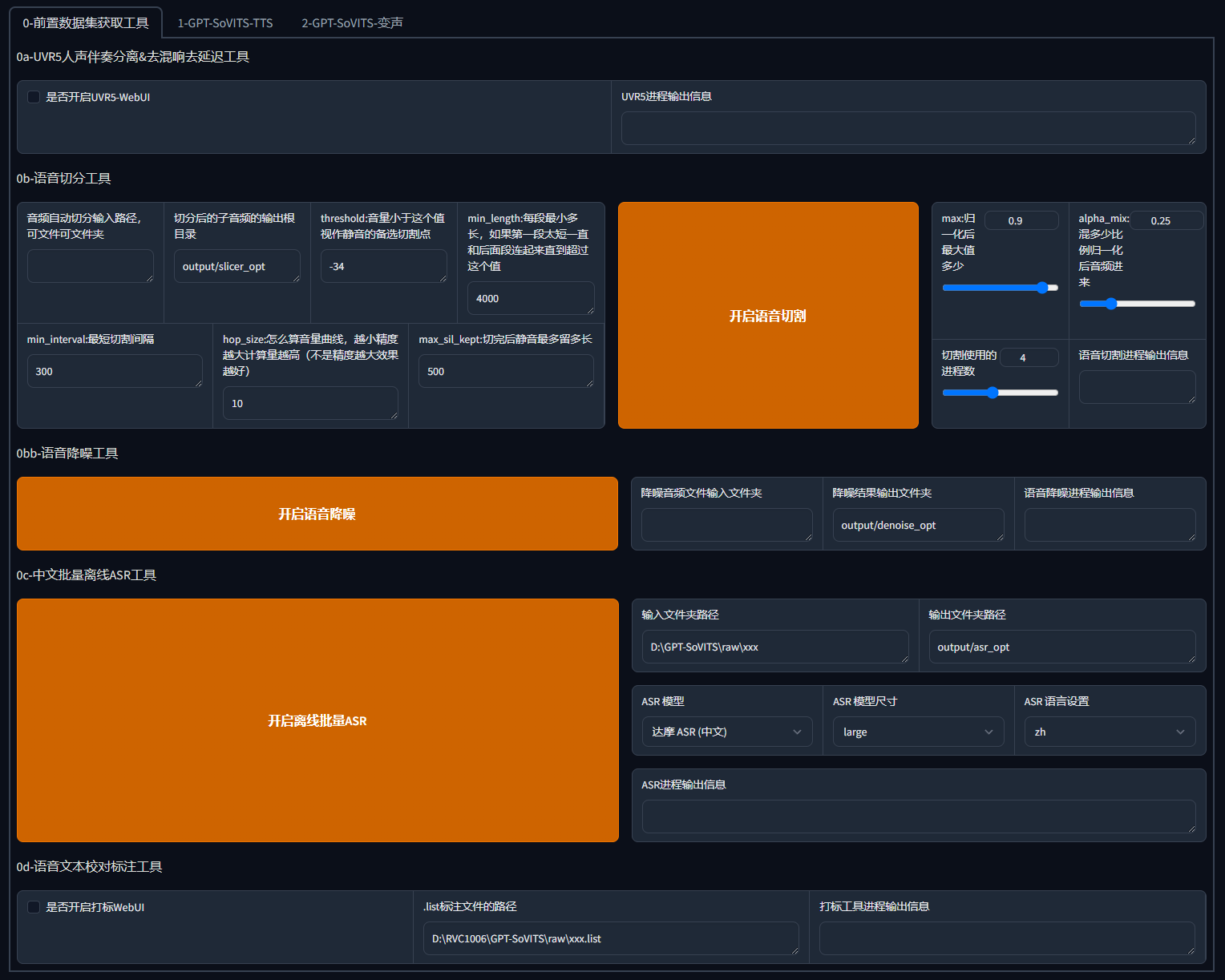This screenshot has height=980, width=1225.
Task: Open the ASR 语言设置 dropdown showing zh
Action: [x=1110, y=732]
